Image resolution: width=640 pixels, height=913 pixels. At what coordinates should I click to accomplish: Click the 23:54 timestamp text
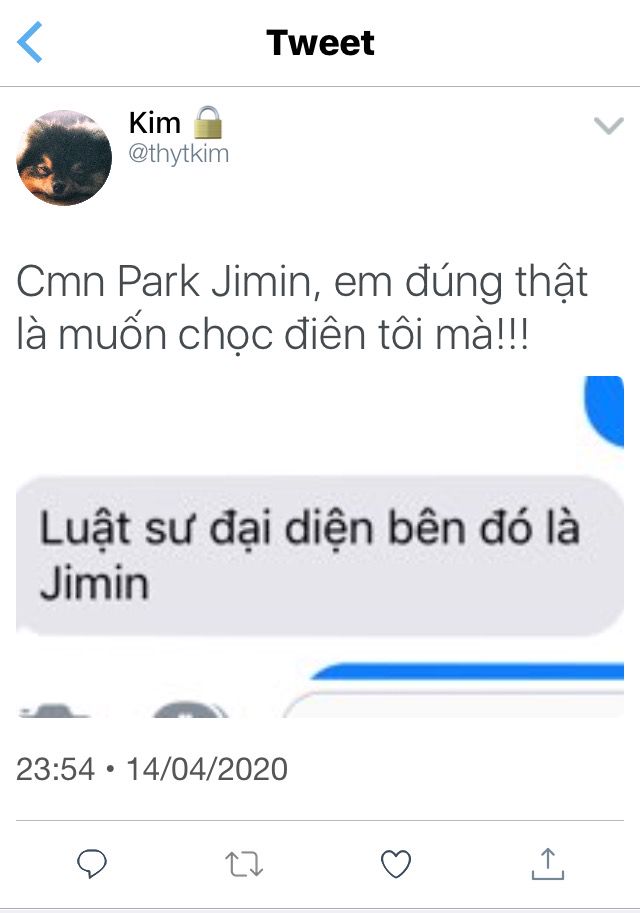(55, 769)
